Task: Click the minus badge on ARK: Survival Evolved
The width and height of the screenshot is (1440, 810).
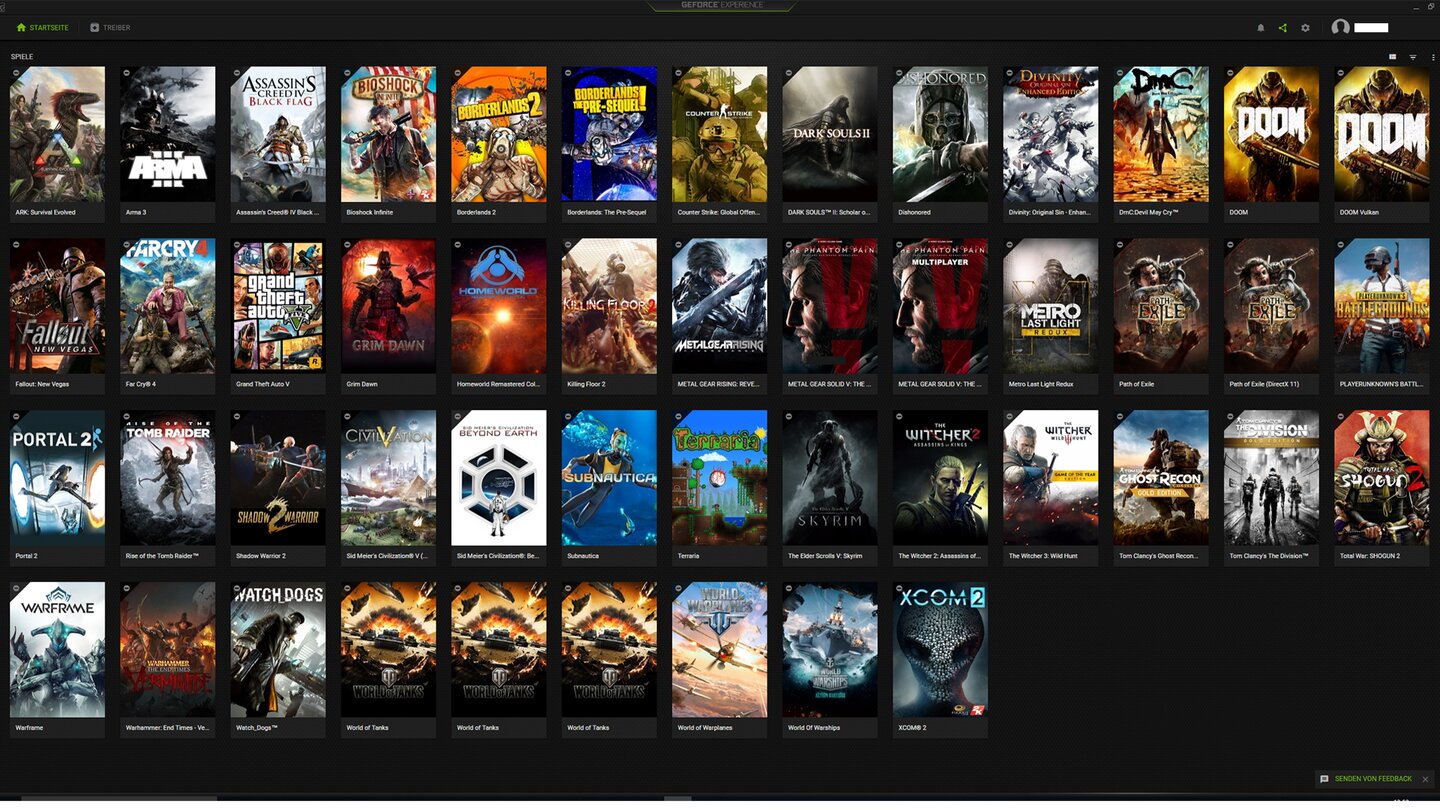Action: pos(16,73)
